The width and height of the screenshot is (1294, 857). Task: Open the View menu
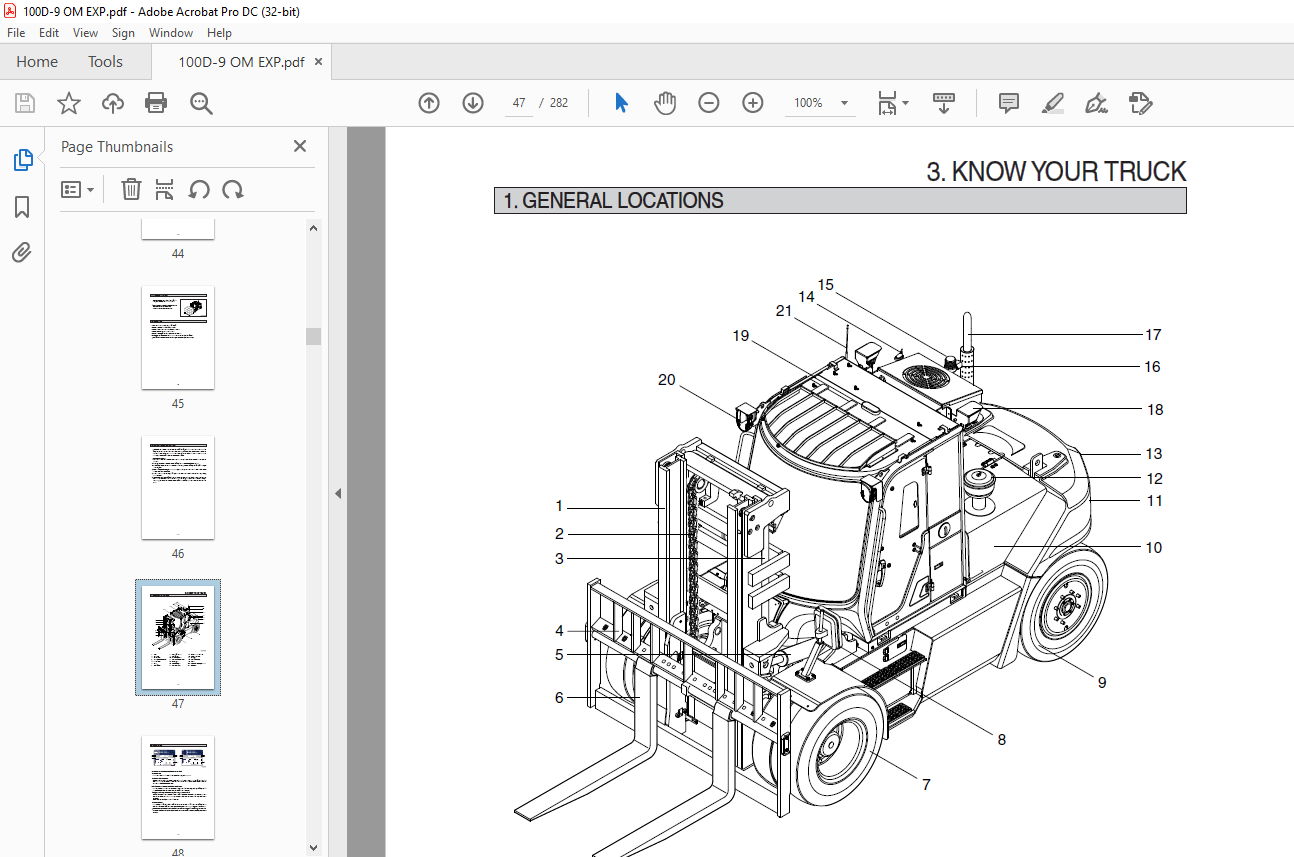coord(85,32)
